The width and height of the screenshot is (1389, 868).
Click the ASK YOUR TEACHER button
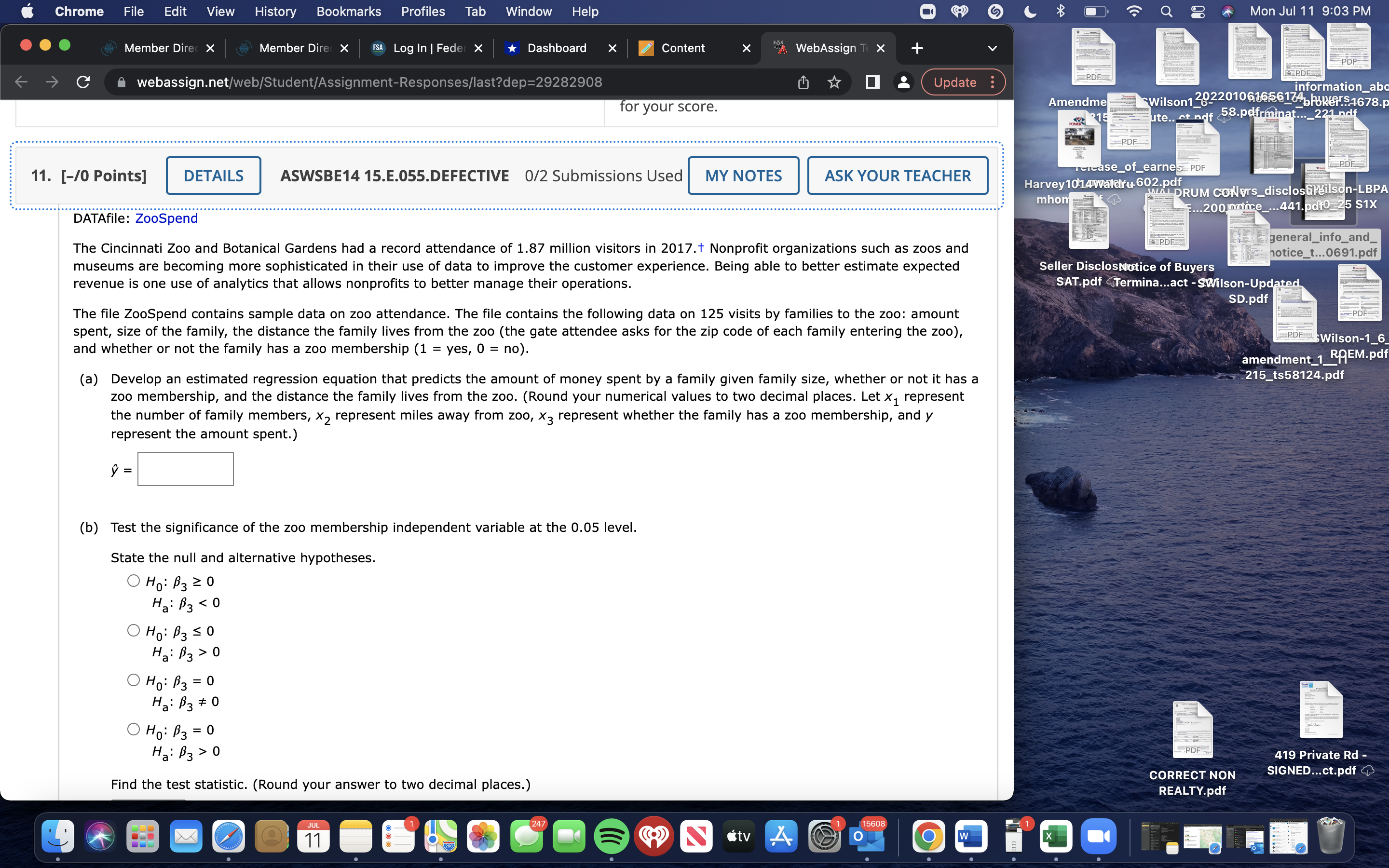pos(897,176)
